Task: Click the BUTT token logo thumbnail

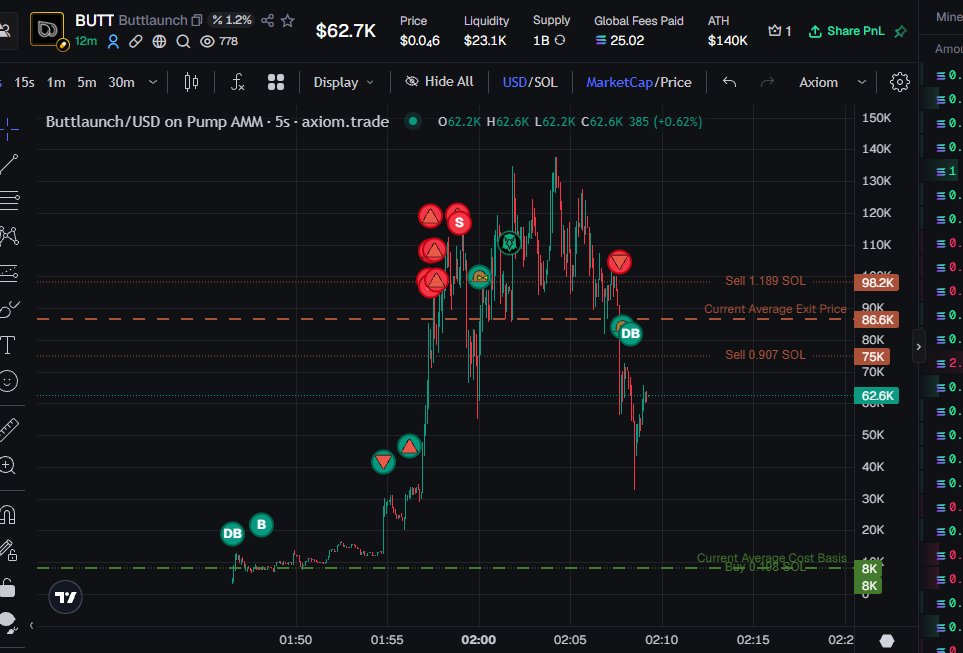Action: [x=47, y=29]
